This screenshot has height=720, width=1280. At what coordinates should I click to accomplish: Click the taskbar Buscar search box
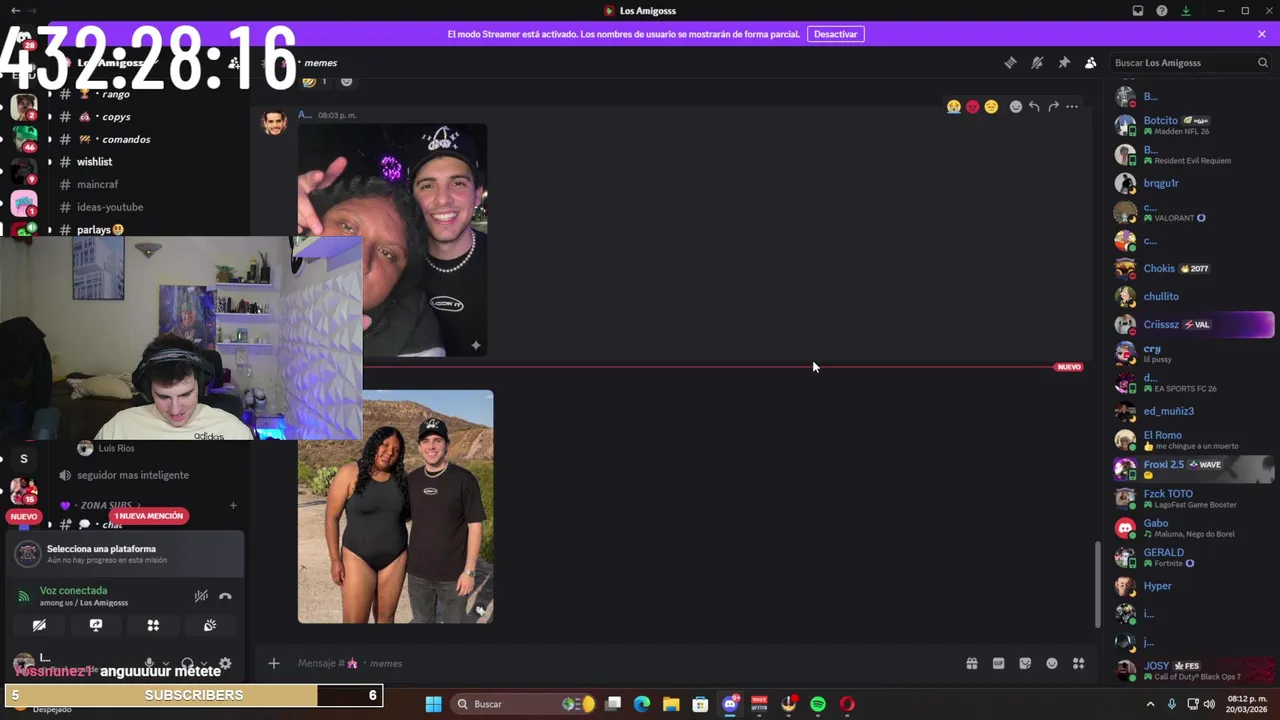(x=524, y=704)
